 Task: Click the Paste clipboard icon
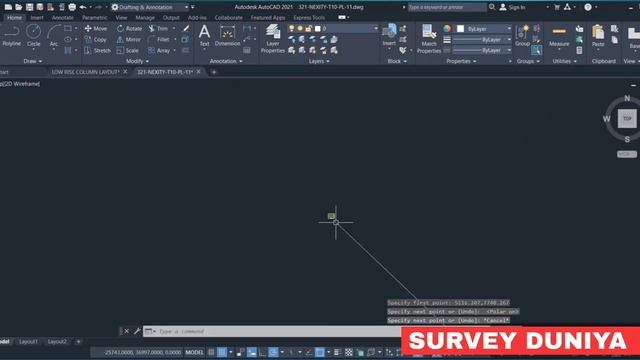point(598,36)
